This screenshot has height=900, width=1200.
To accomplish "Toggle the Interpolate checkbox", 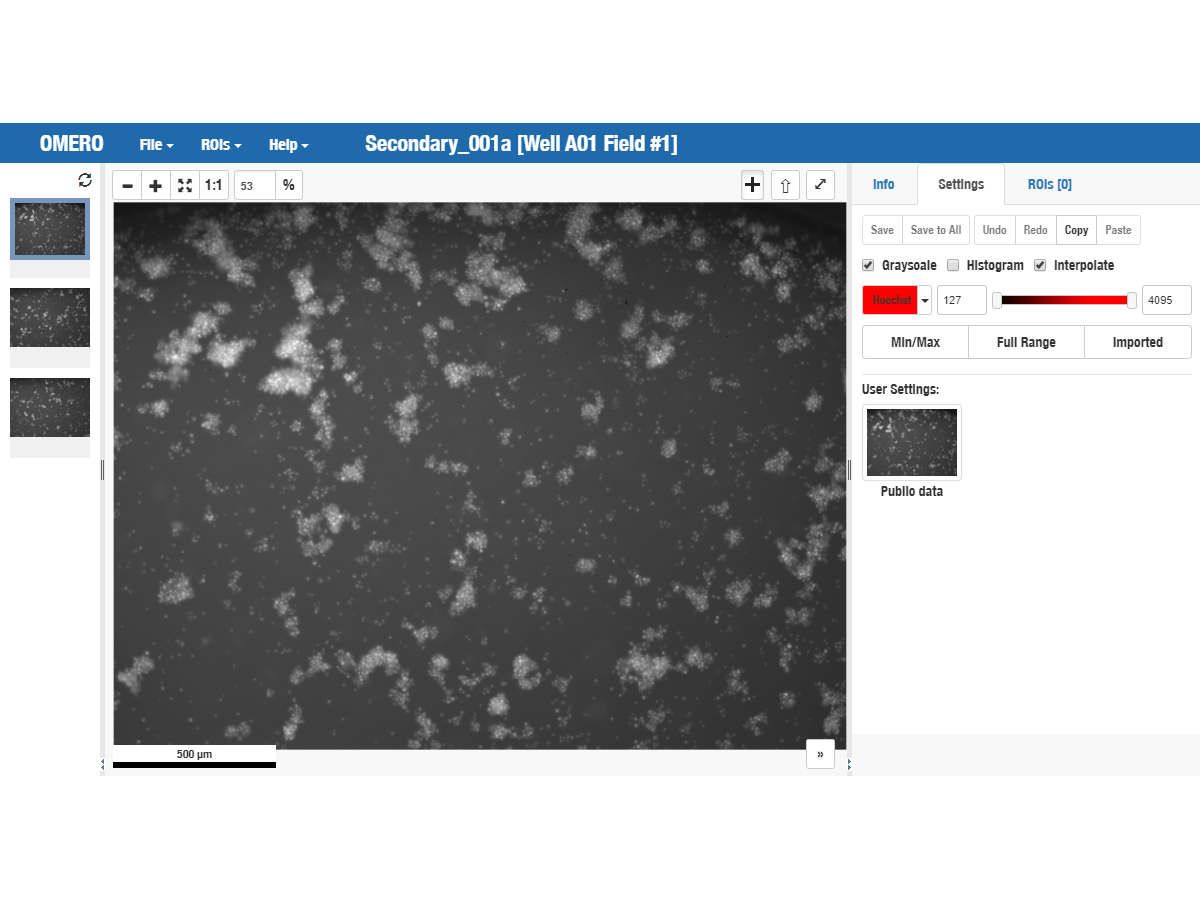I will click(x=1040, y=265).
